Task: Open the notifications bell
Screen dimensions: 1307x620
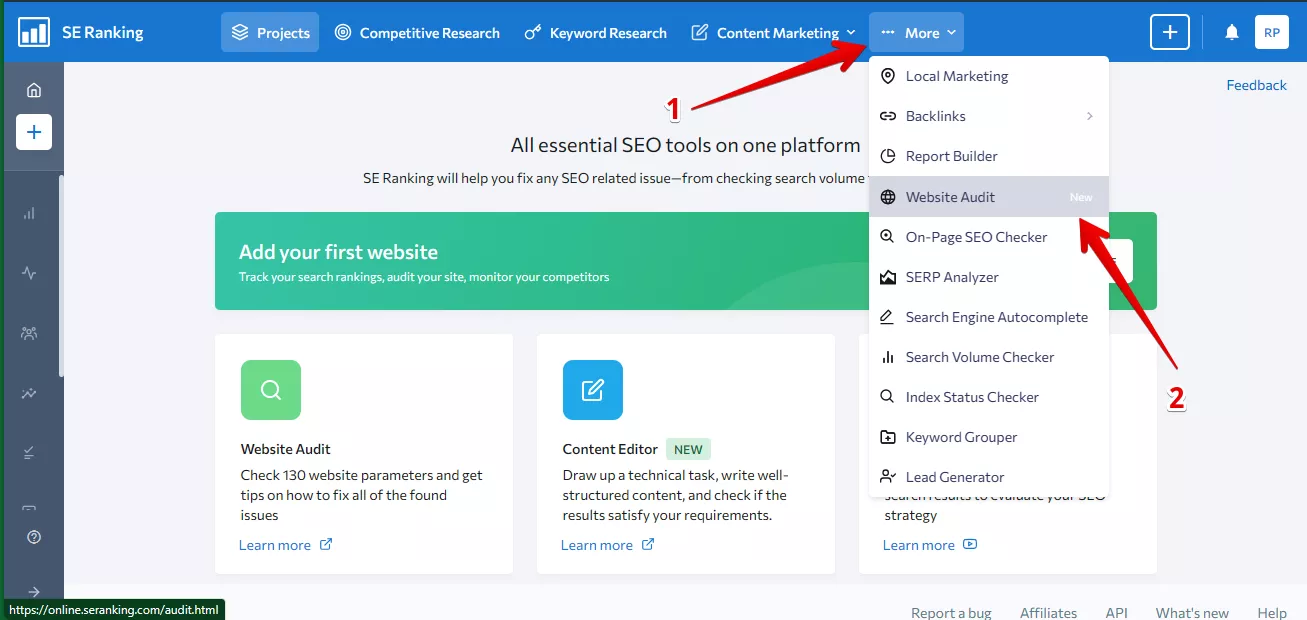Action: coord(1232,32)
